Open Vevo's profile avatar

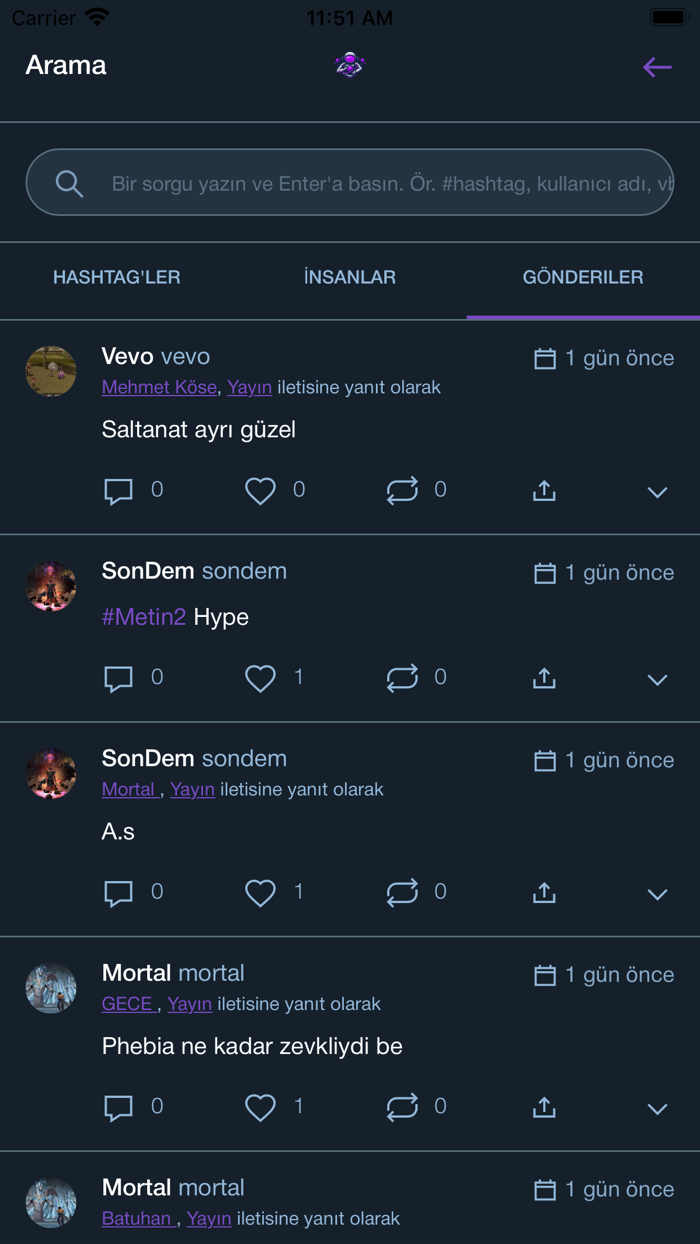click(x=51, y=371)
